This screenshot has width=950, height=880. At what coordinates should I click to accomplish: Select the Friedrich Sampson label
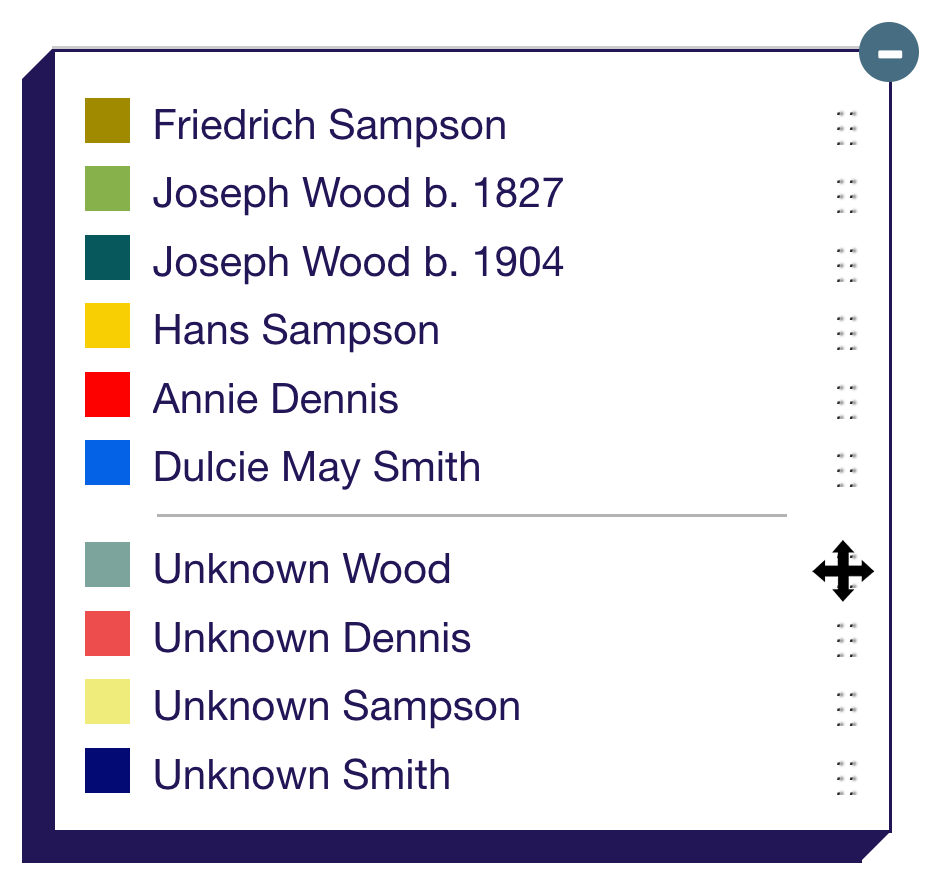pyautogui.click(x=330, y=125)
